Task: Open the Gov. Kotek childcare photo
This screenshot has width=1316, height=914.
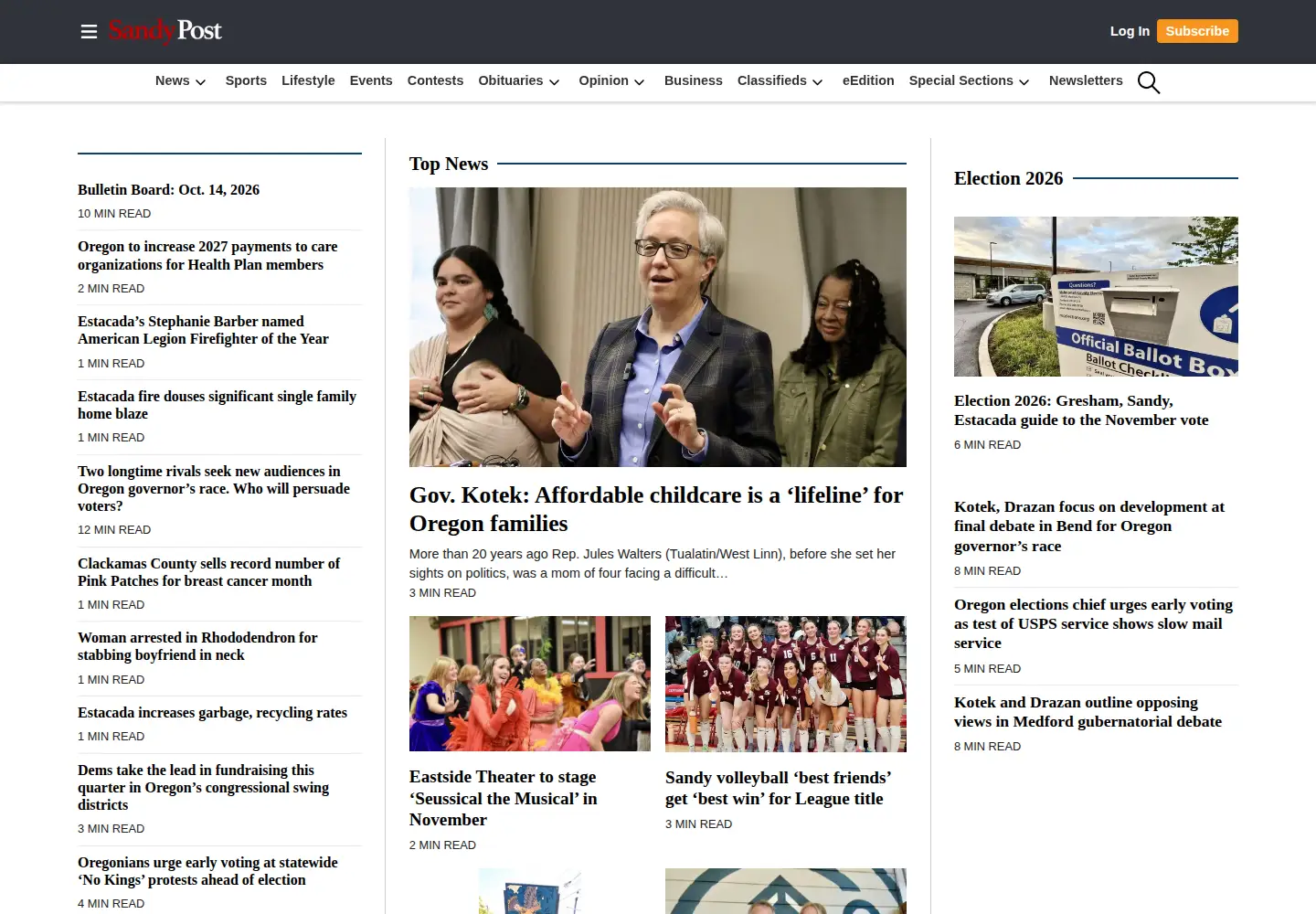Action: (x=658, y=327)
